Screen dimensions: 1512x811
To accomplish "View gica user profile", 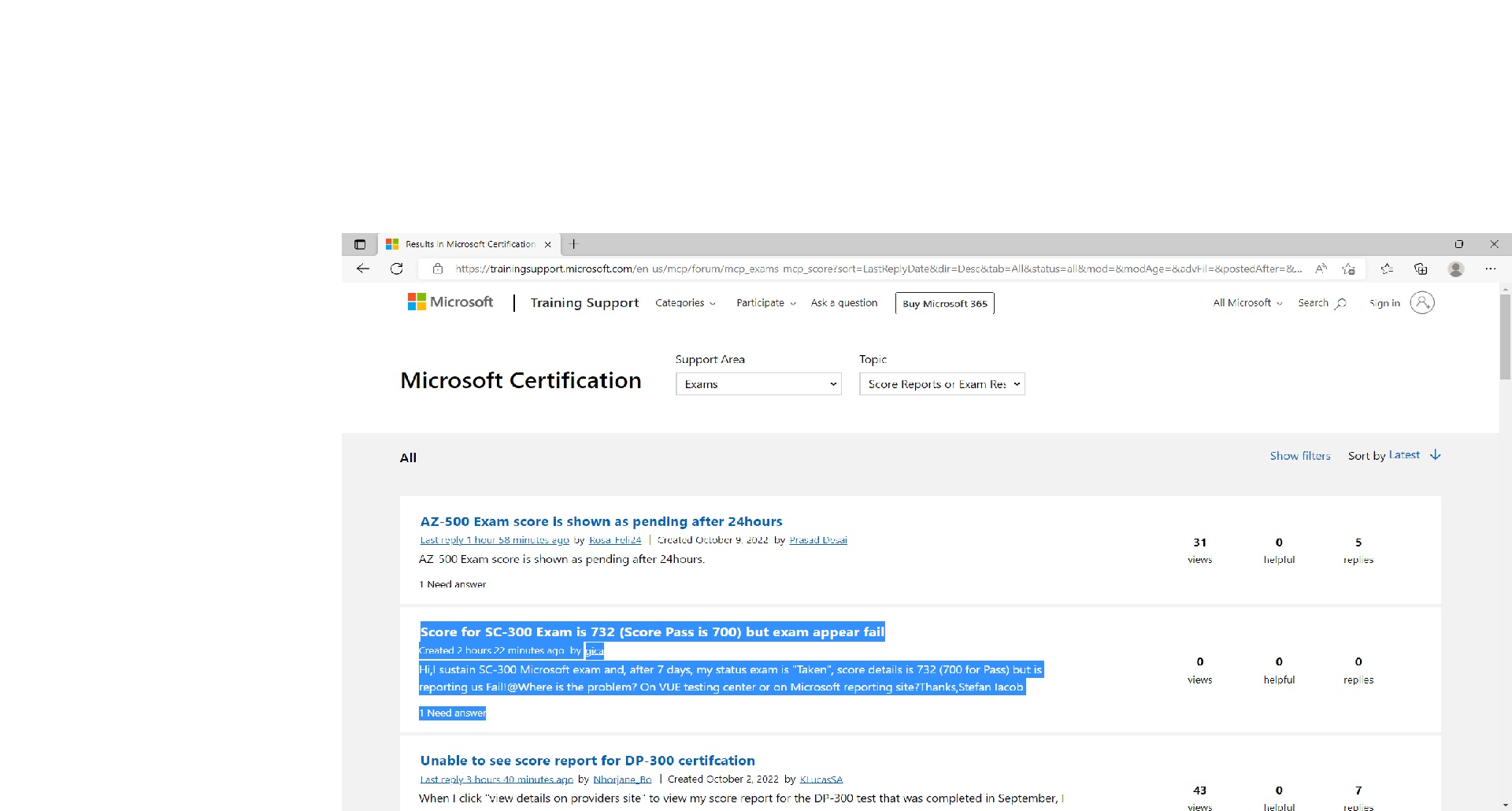I will [x=595, y=650].
